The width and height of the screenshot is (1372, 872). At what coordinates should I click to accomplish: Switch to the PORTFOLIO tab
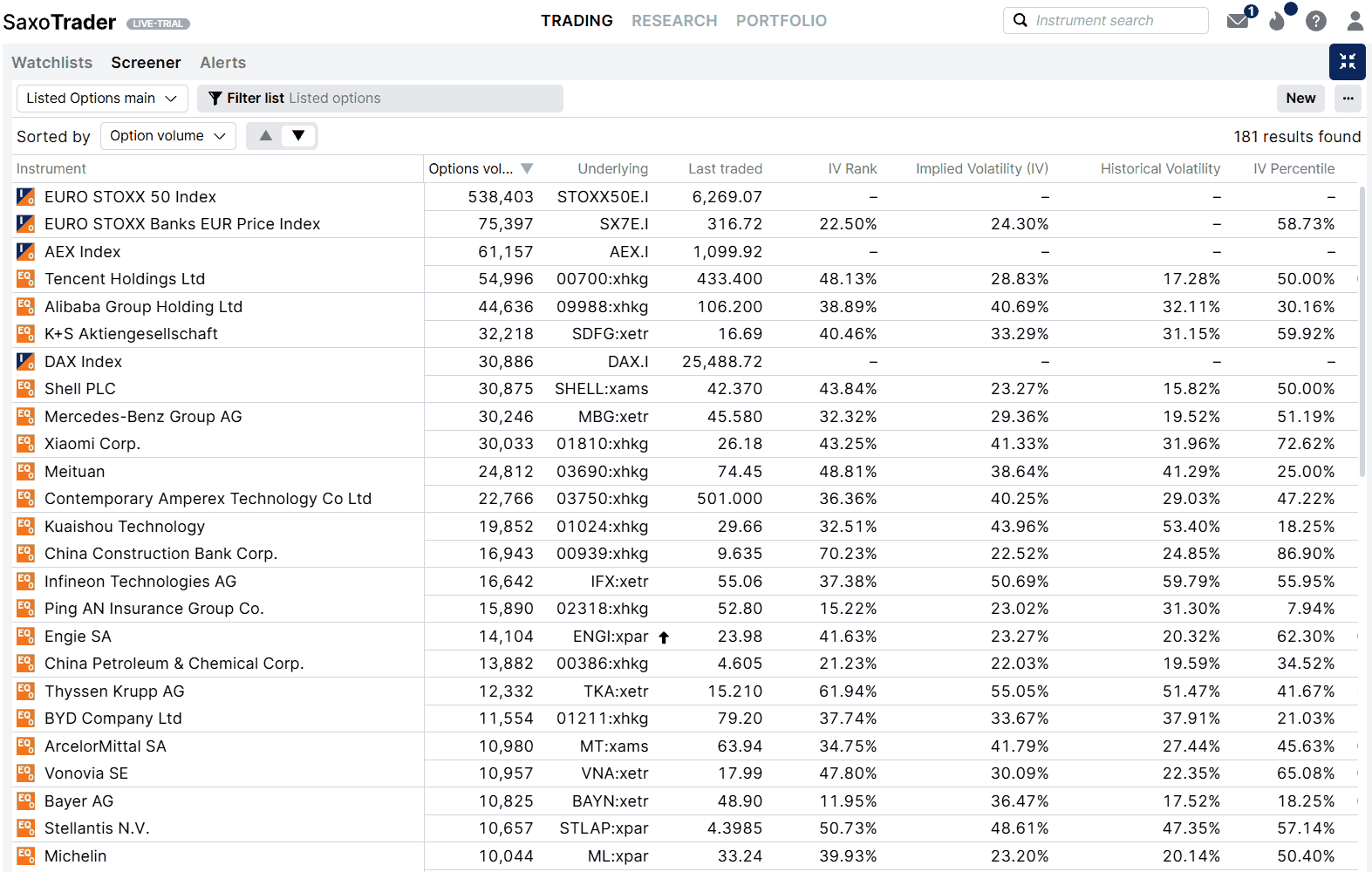coord(782,21)
